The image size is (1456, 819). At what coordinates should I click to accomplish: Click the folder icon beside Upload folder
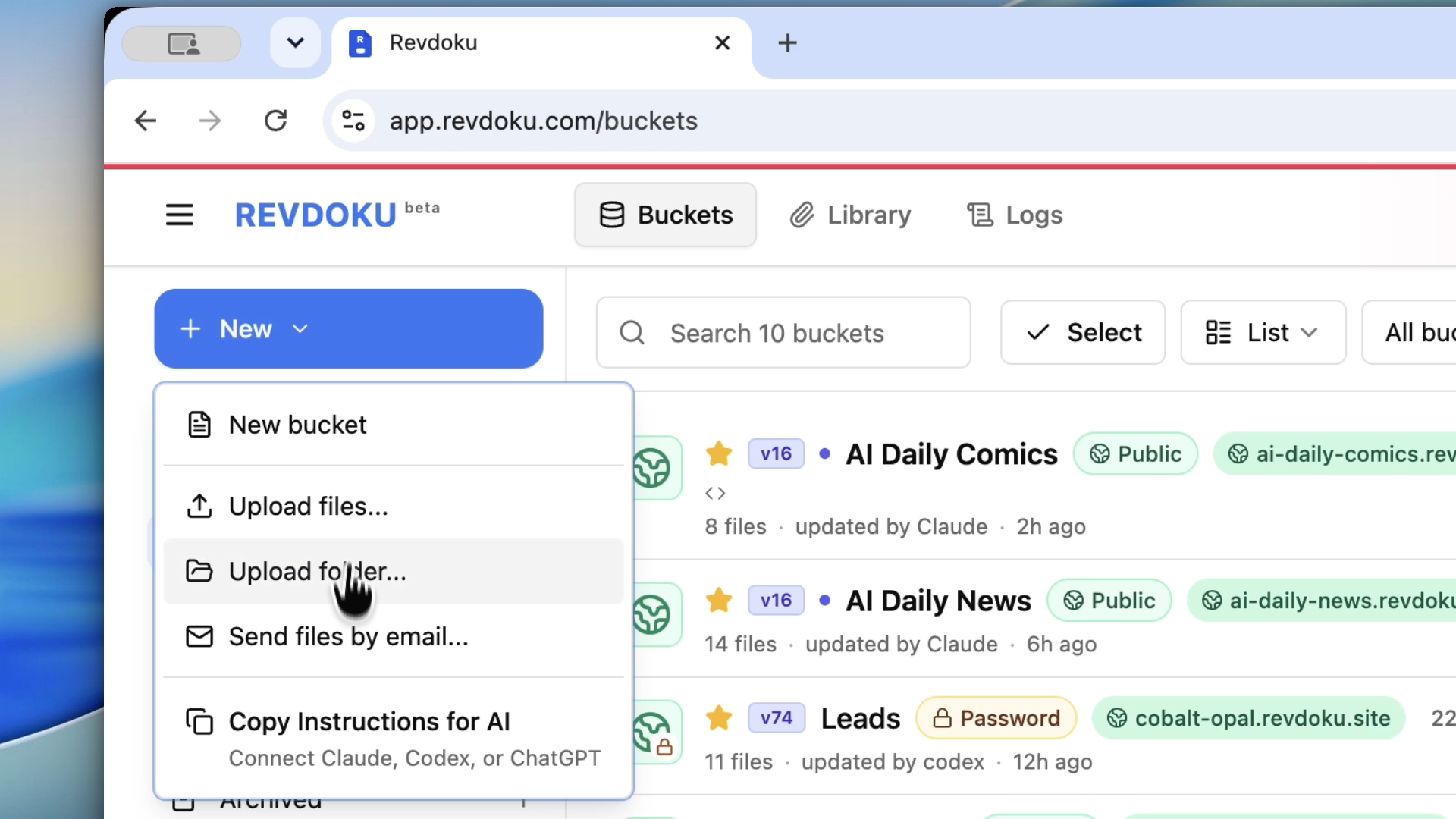(x=199, y=571)
